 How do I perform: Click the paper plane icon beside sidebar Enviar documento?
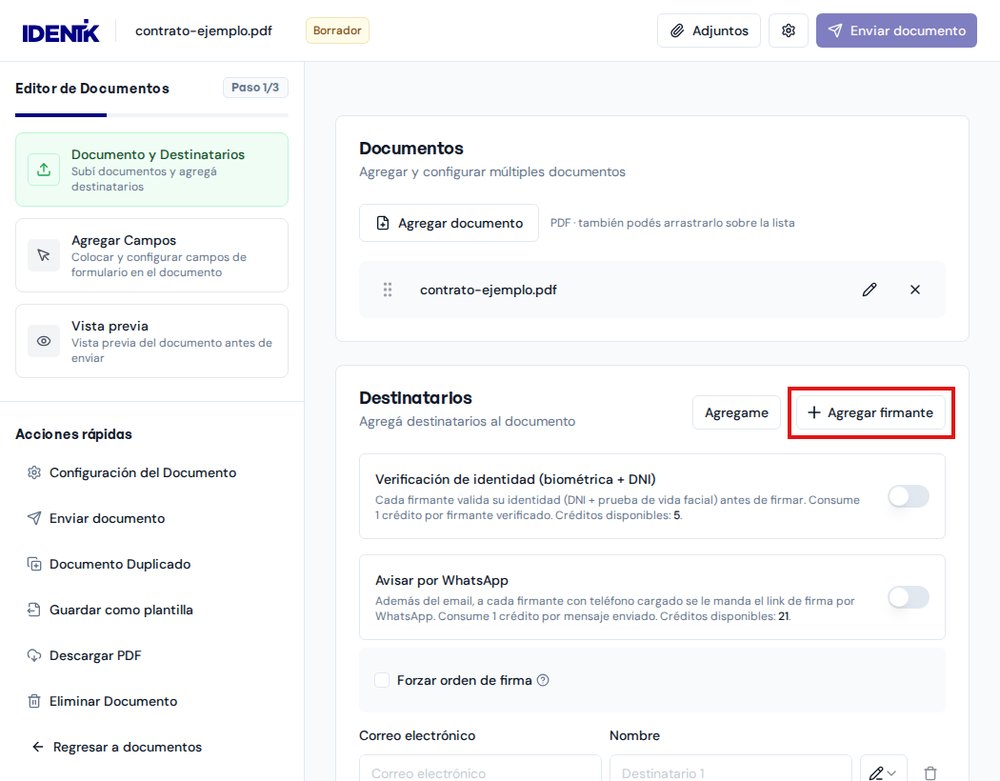pyautogui.click(x=34, y=518)
